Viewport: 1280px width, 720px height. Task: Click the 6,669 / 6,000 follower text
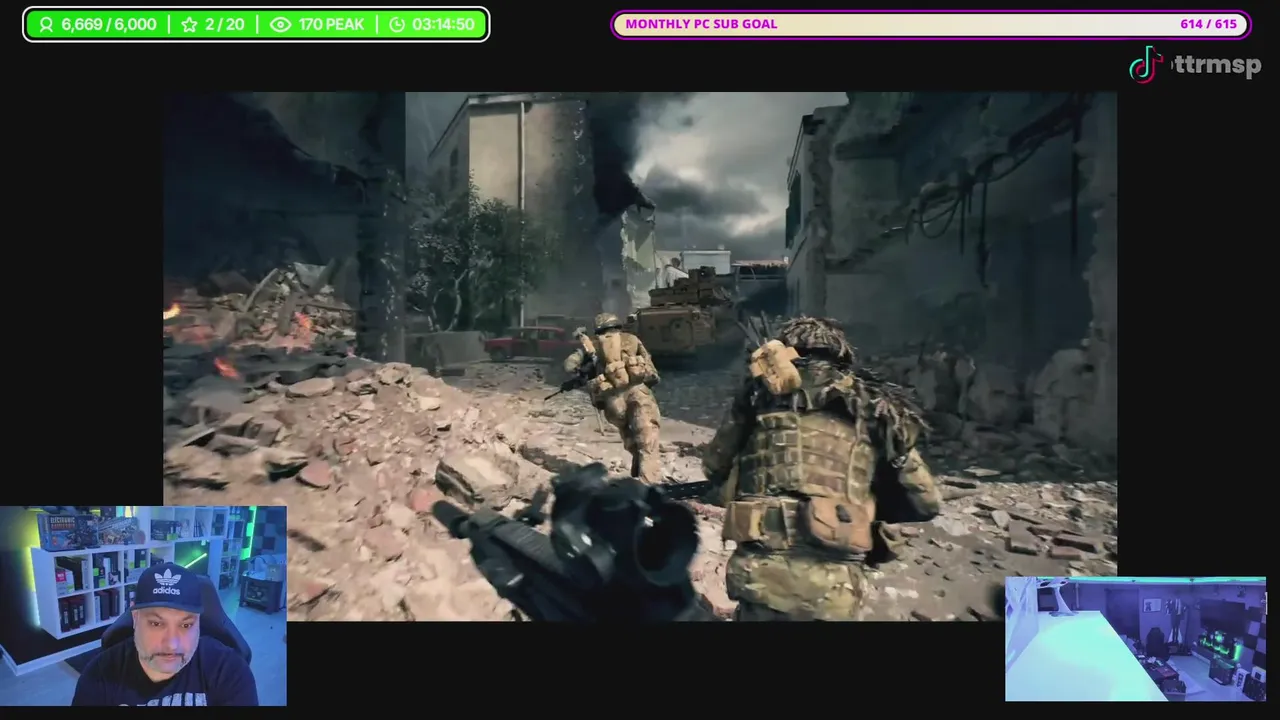[108, 25]
